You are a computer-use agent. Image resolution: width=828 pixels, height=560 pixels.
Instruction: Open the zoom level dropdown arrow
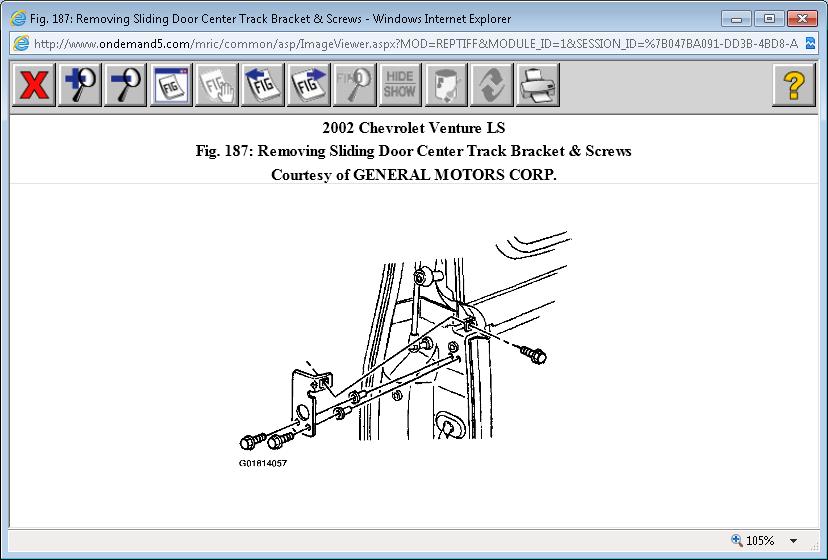793,540
